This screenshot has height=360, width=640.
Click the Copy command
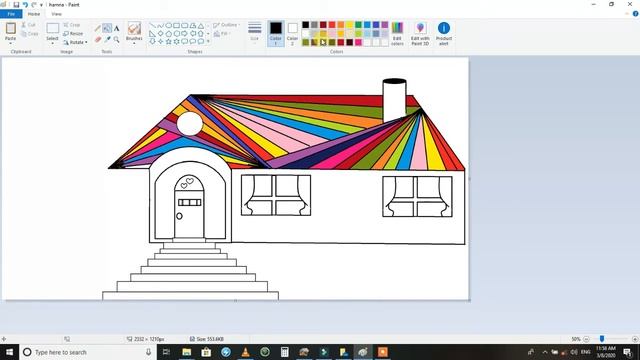click(29, 33)
